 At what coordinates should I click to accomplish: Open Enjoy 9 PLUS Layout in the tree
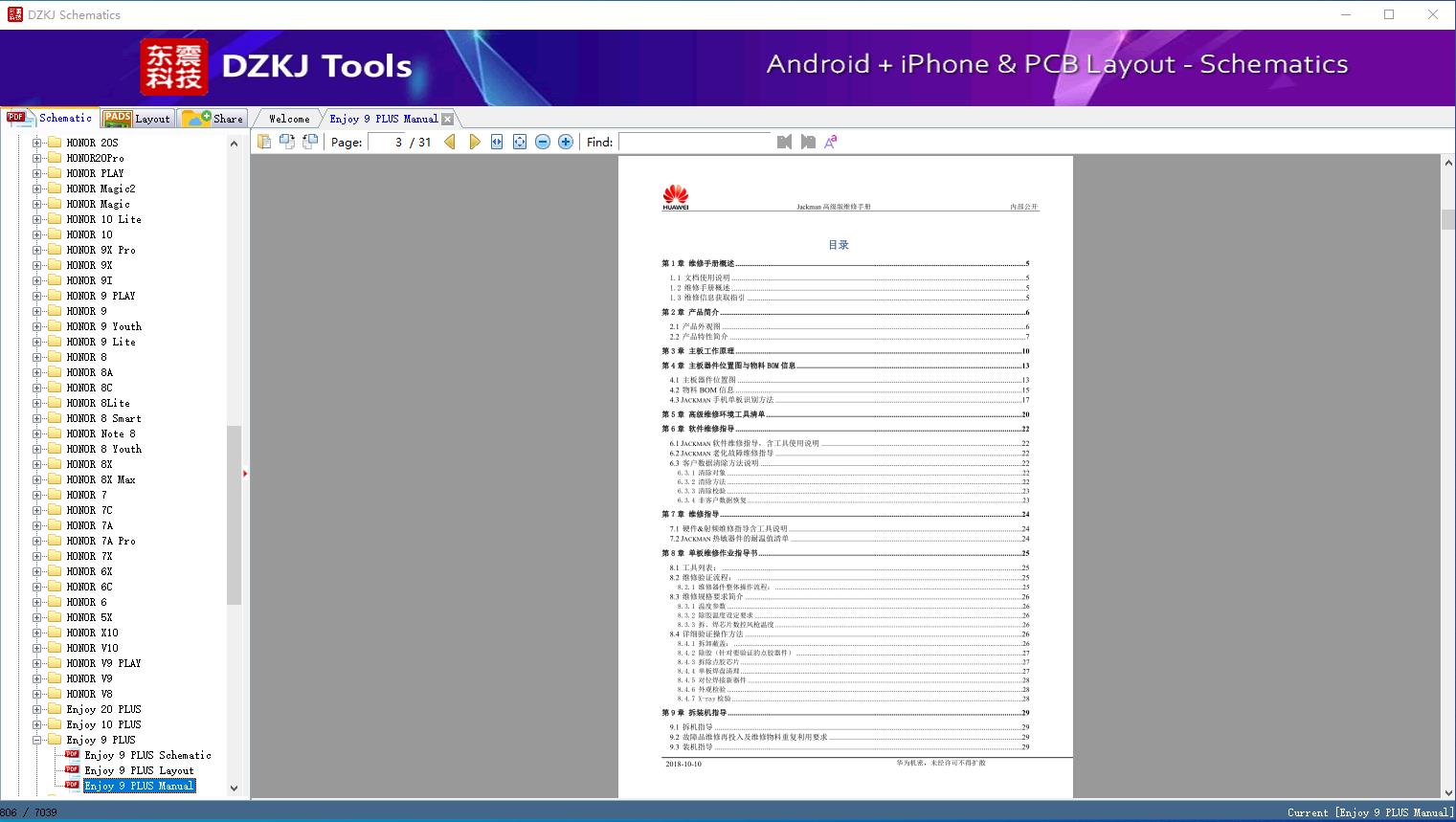point(139,770)
